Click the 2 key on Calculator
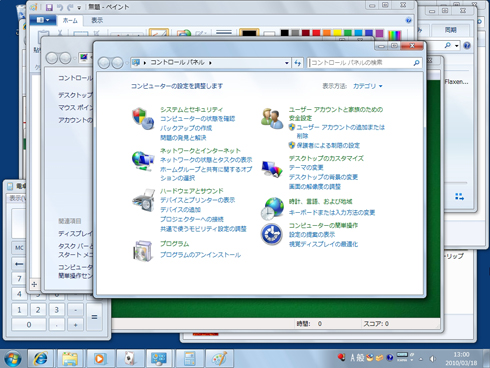 pos(38,310)
